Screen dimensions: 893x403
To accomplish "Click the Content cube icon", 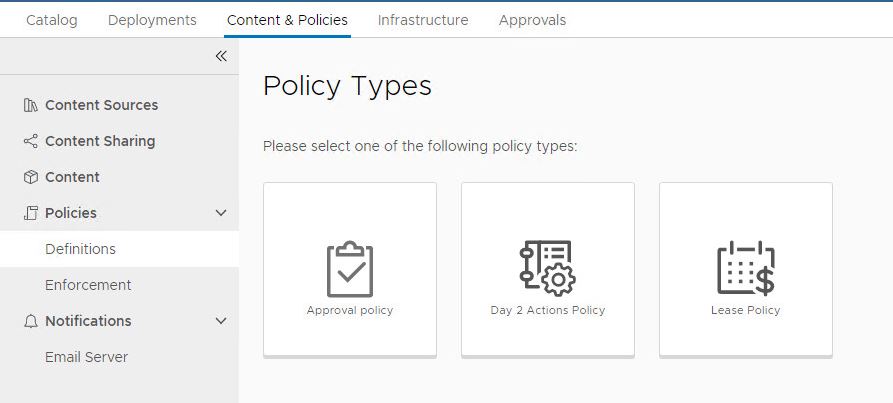I will [x=30, y=177].
